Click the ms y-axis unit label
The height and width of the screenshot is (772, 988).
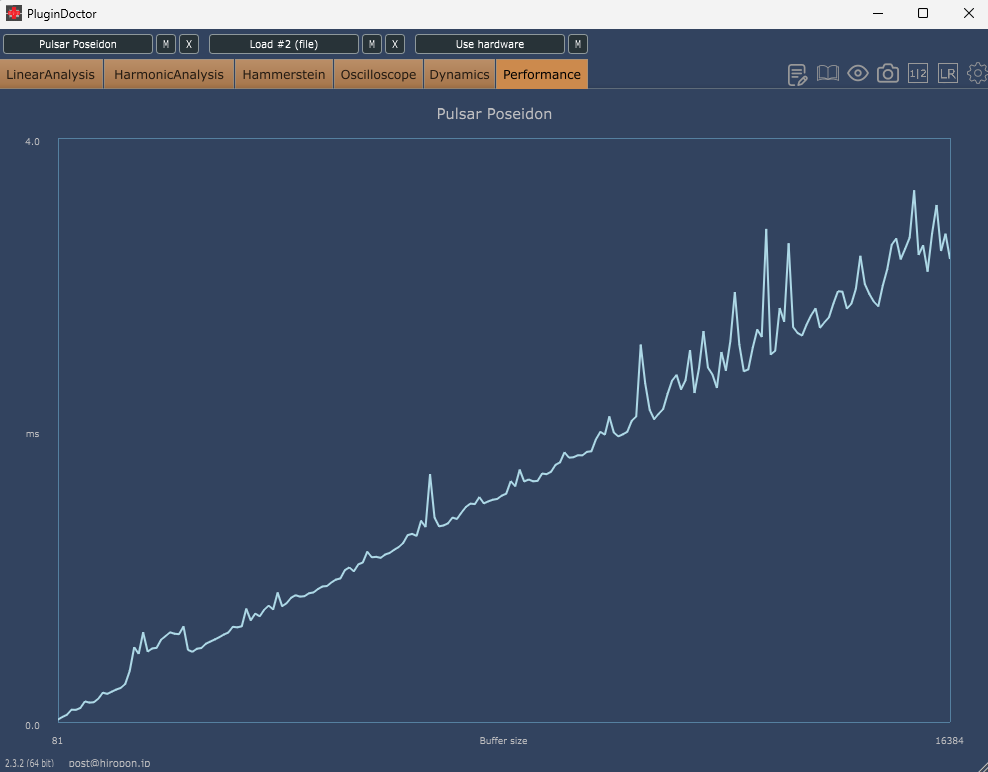pyautogui.click(x=32, y=434)
